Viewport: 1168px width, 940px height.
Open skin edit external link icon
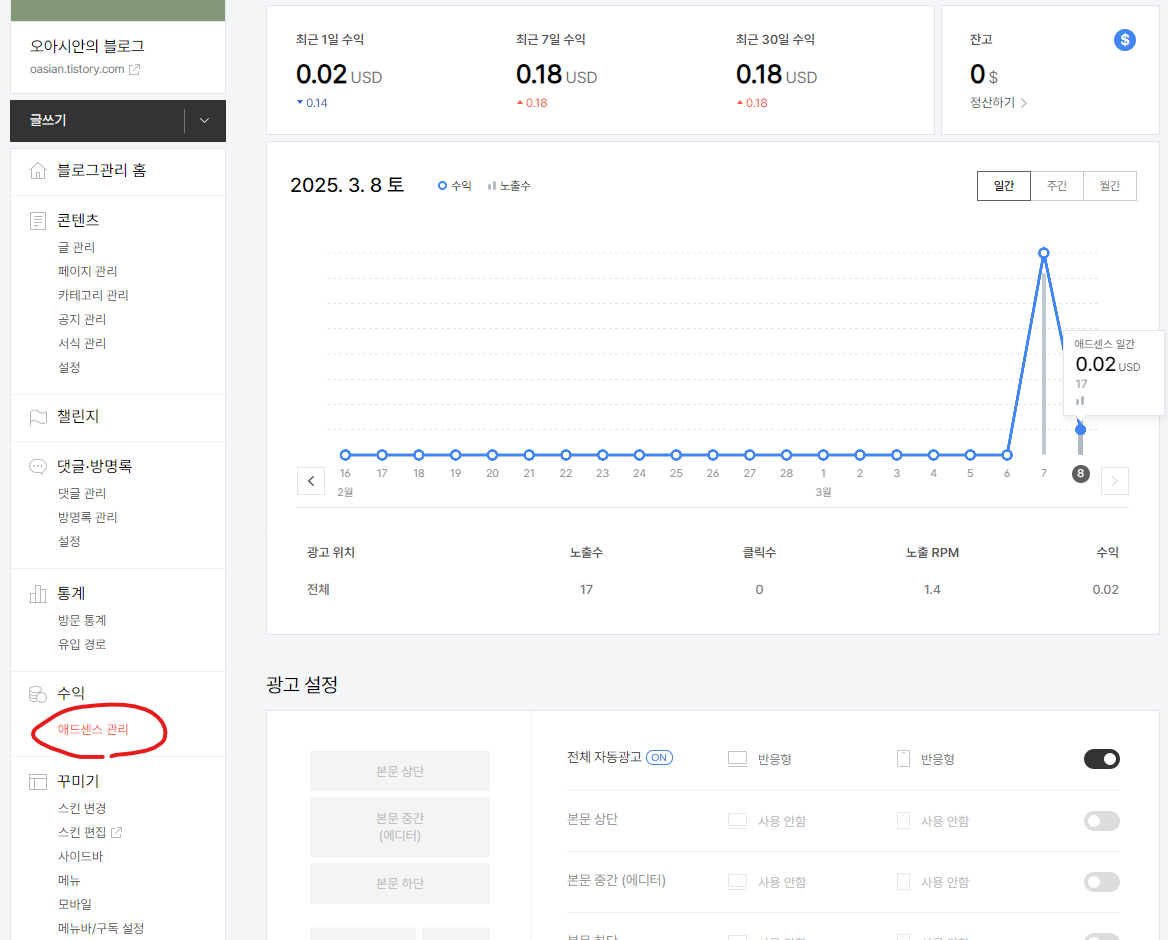click(116, 832)
